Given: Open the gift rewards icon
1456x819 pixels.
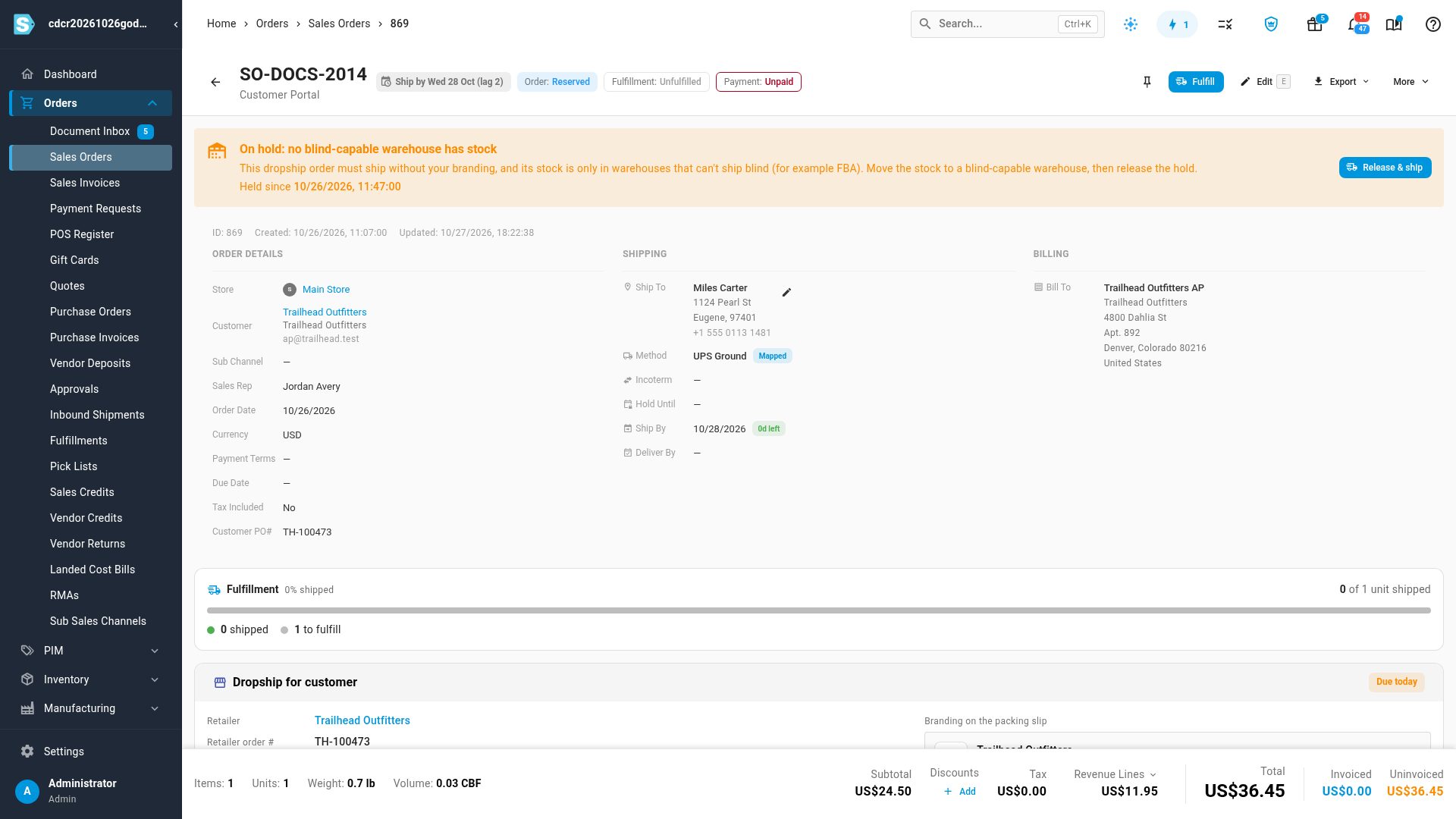Looking at the screenshot, I should point(1315,24).
